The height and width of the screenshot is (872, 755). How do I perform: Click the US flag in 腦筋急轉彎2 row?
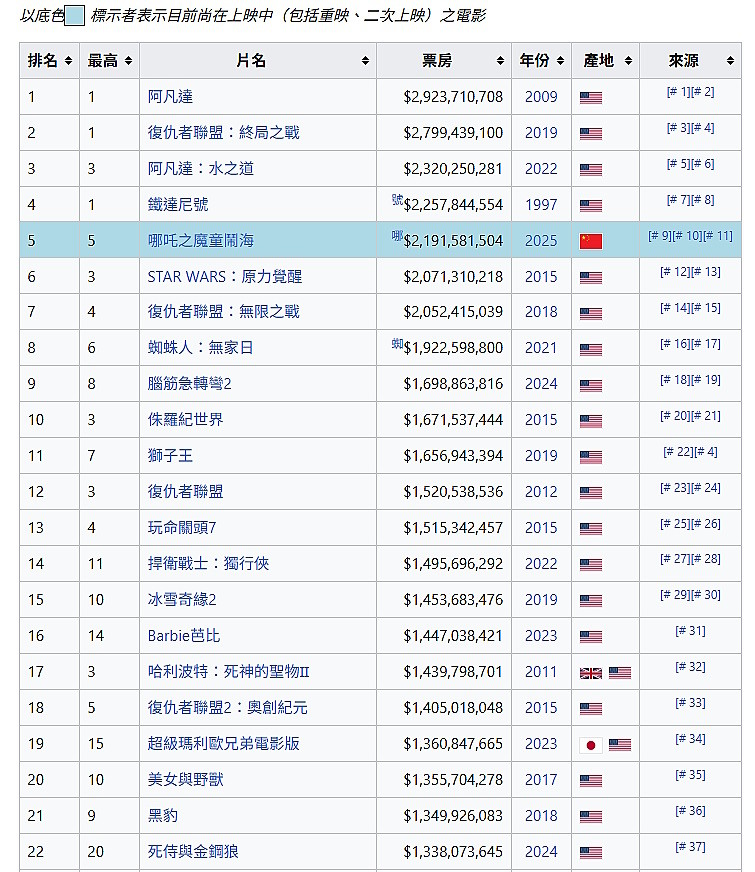590,385
